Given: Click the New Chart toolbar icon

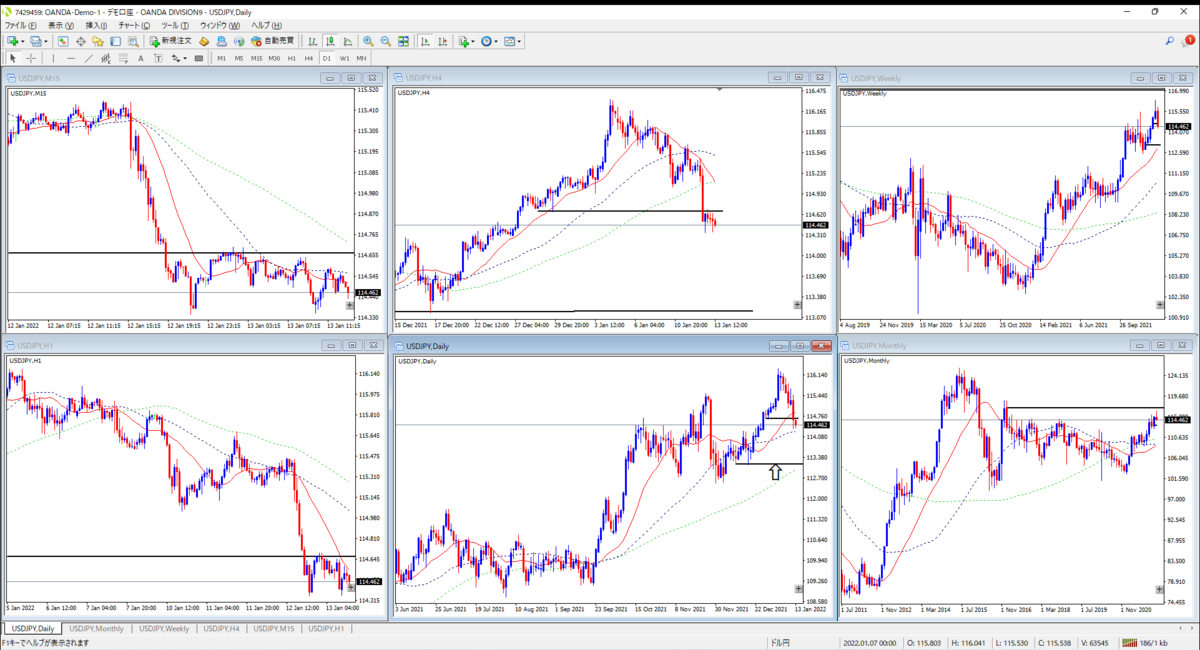Looking at the screenshot, I should (12, 41).
